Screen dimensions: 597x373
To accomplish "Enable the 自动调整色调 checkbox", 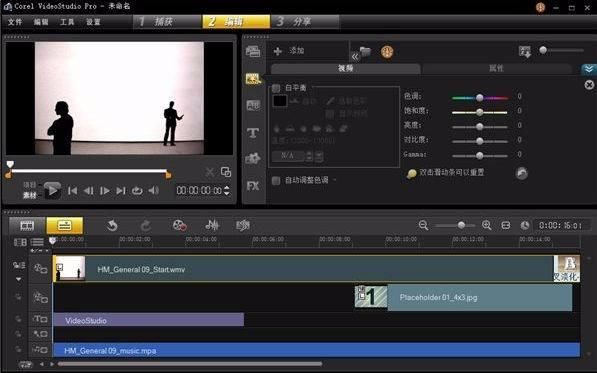I will click(276, 180).
